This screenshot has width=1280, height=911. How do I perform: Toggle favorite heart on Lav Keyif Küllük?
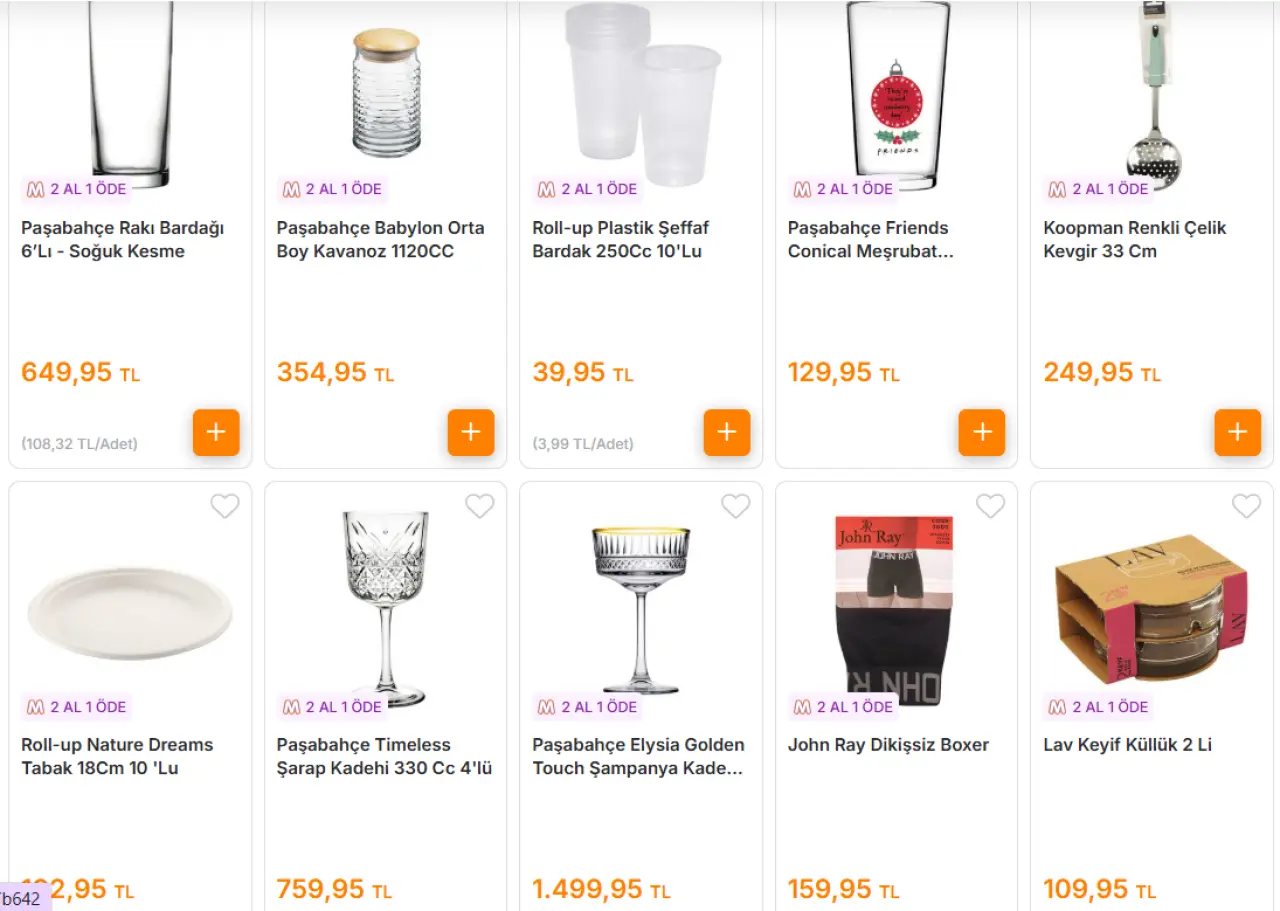[1246, 507]
